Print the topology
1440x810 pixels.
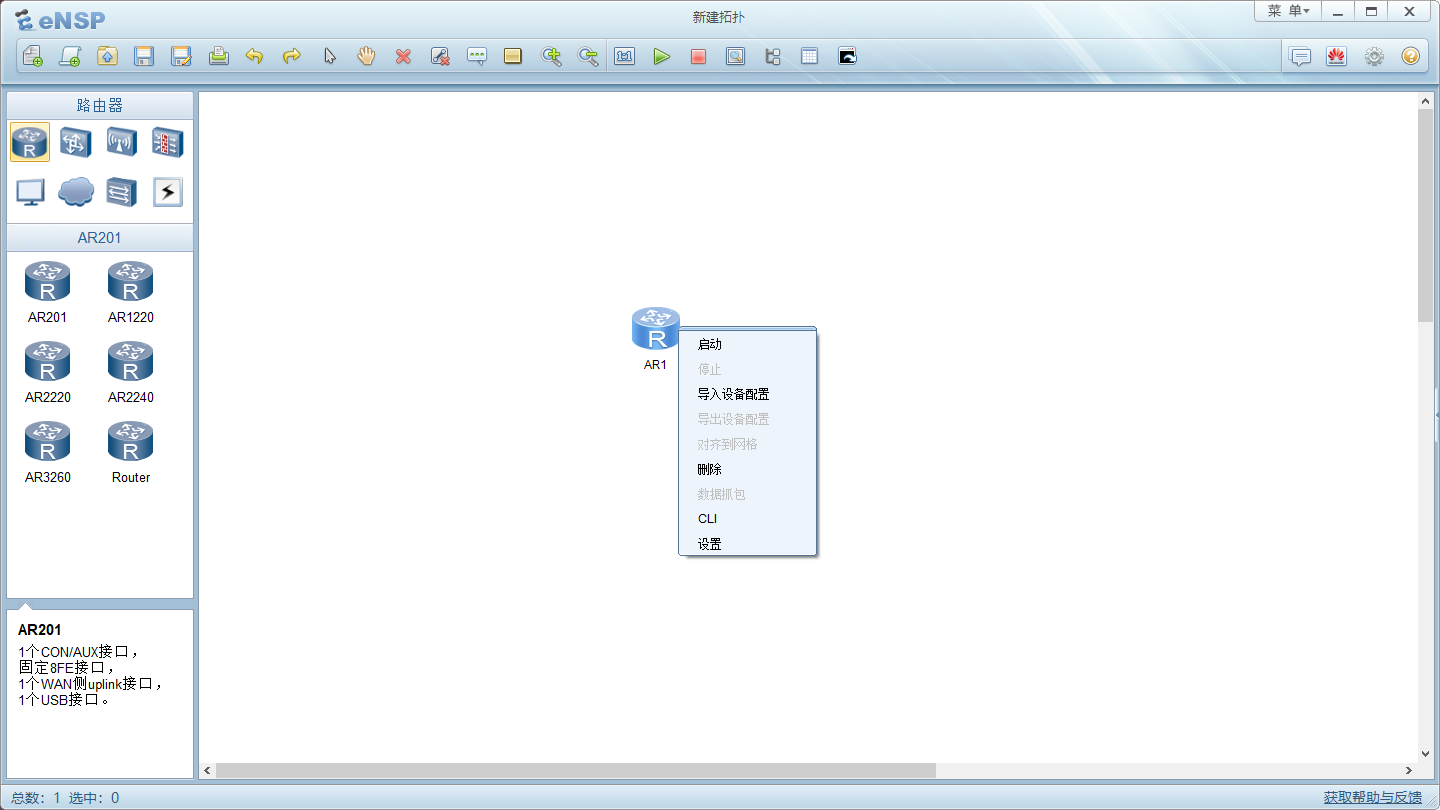tap(219, 56)
